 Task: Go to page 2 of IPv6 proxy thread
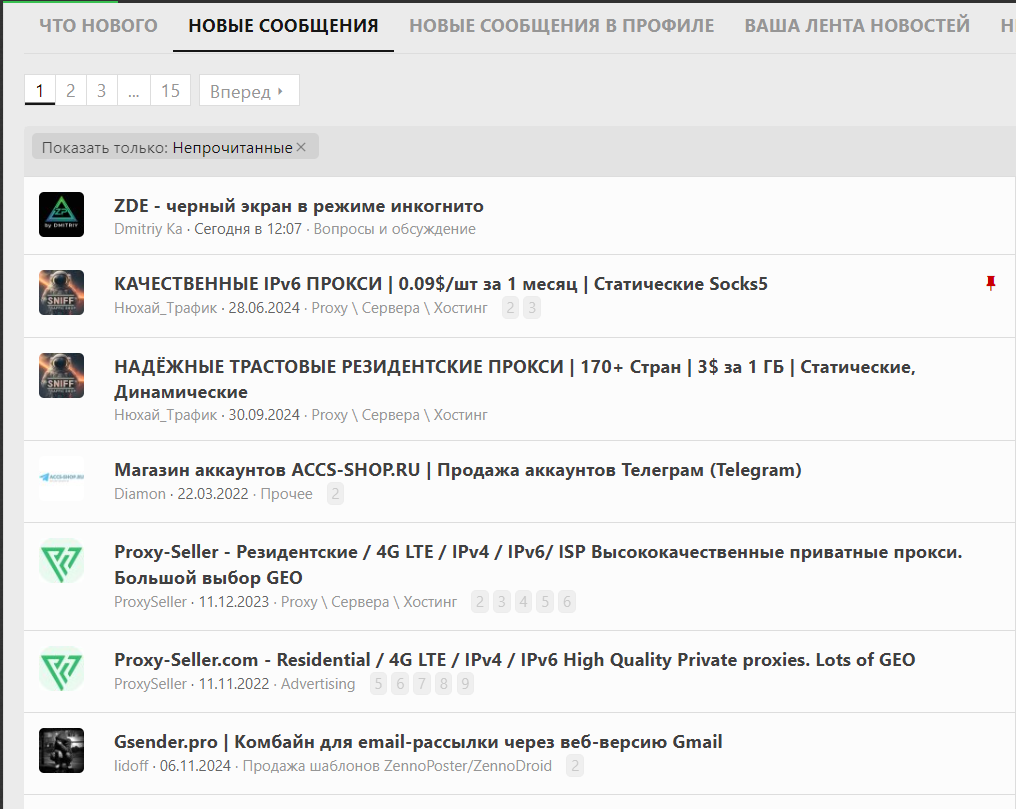tap(511, 308)
